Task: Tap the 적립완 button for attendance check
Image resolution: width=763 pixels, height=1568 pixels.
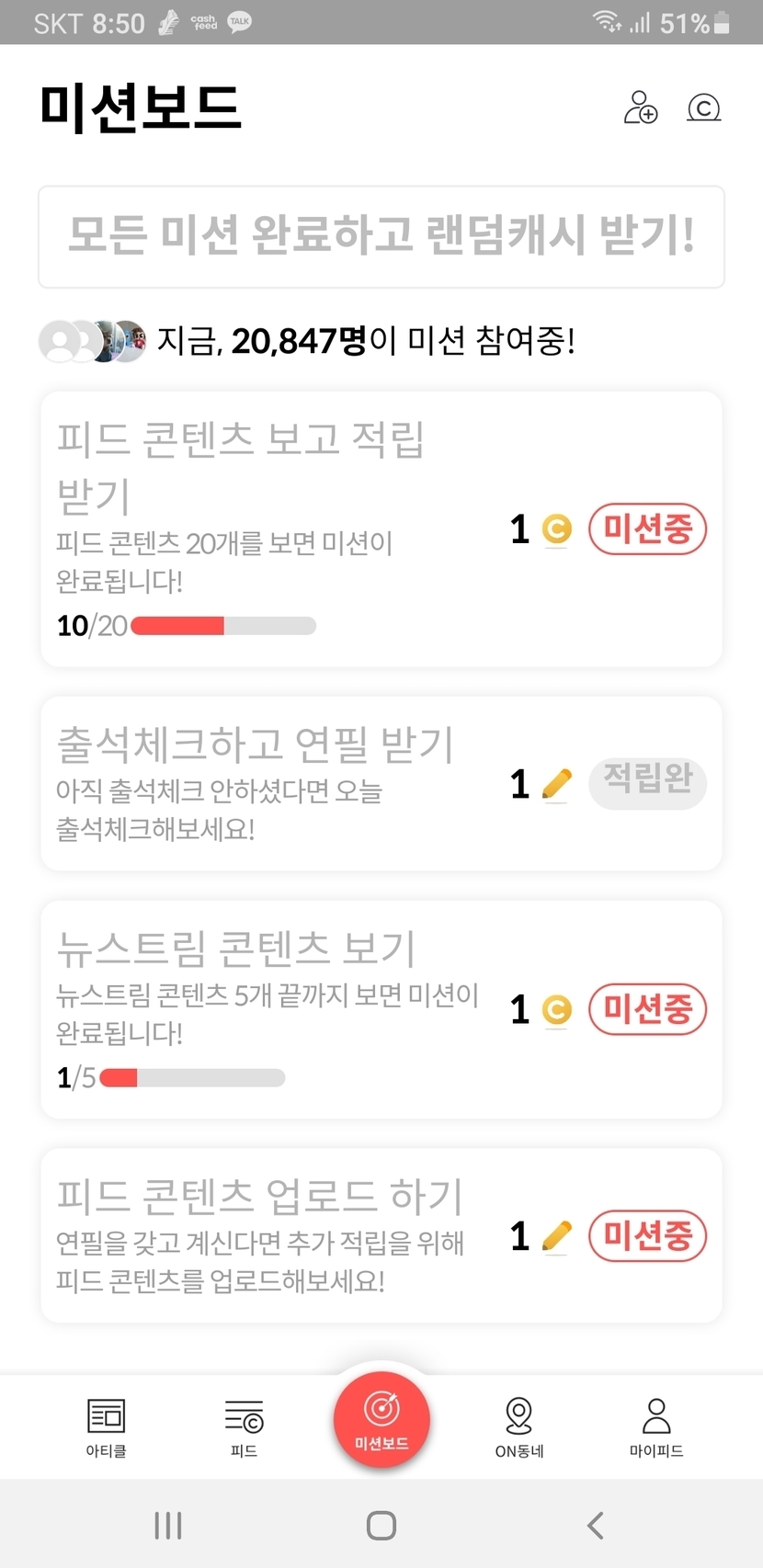Action: [647, 782]
